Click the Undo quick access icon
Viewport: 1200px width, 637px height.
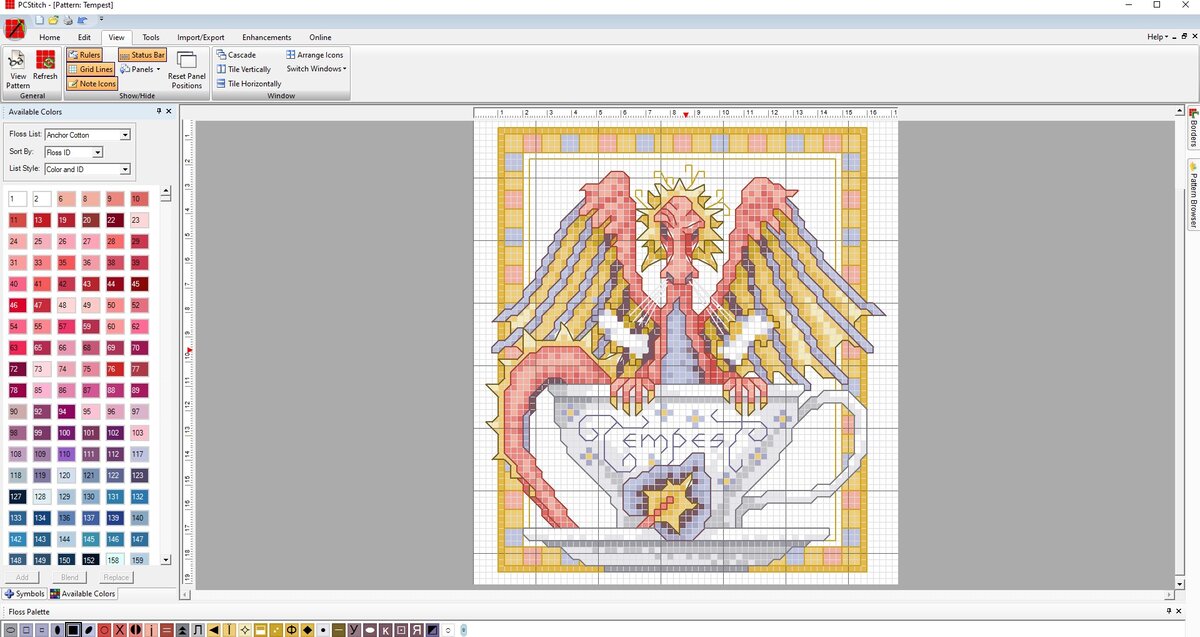coord(82,20)
